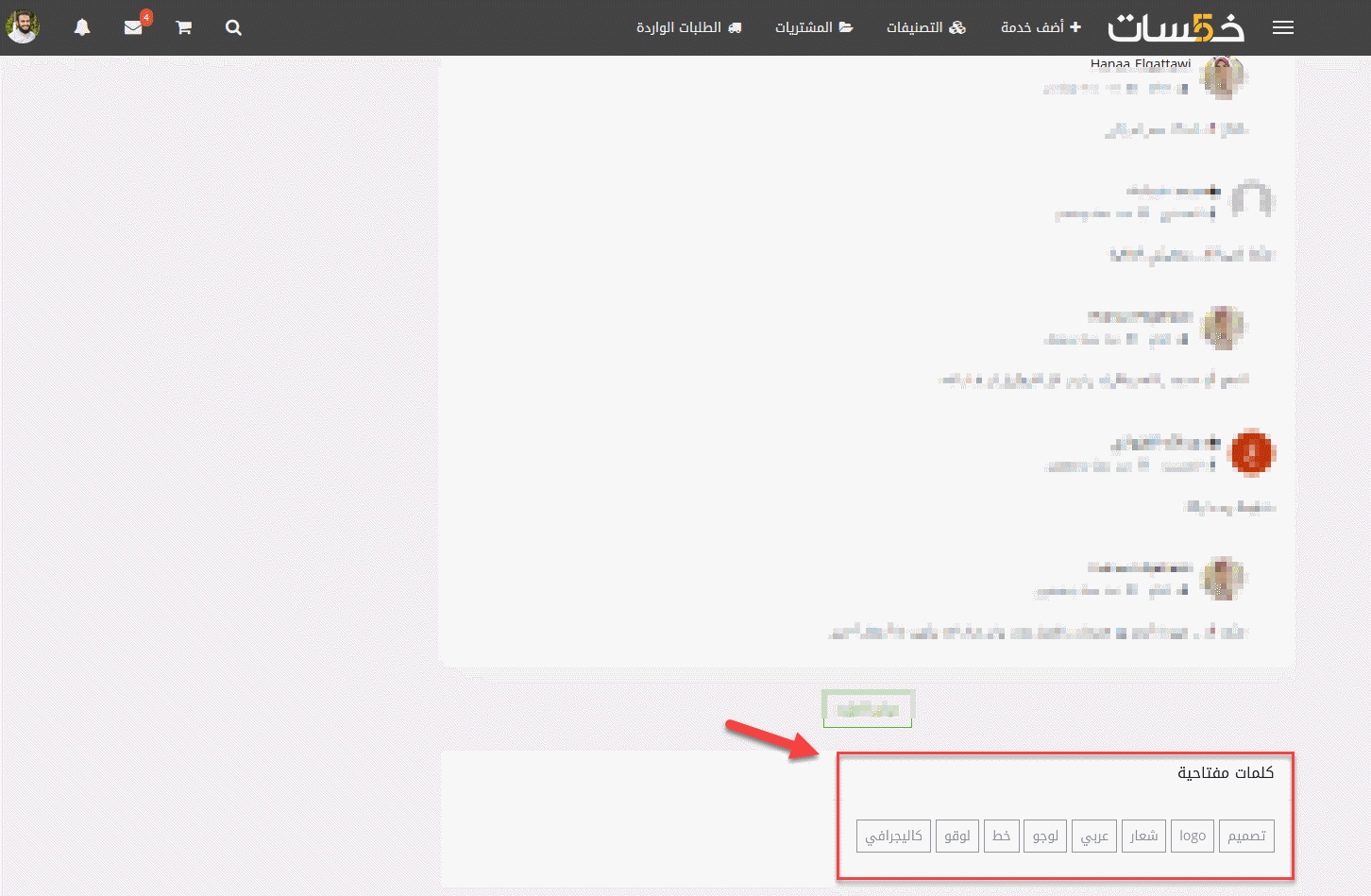Screen dimensions: 1371x896
Task: Open the shopping cart
Action: [x=183, y=27]
